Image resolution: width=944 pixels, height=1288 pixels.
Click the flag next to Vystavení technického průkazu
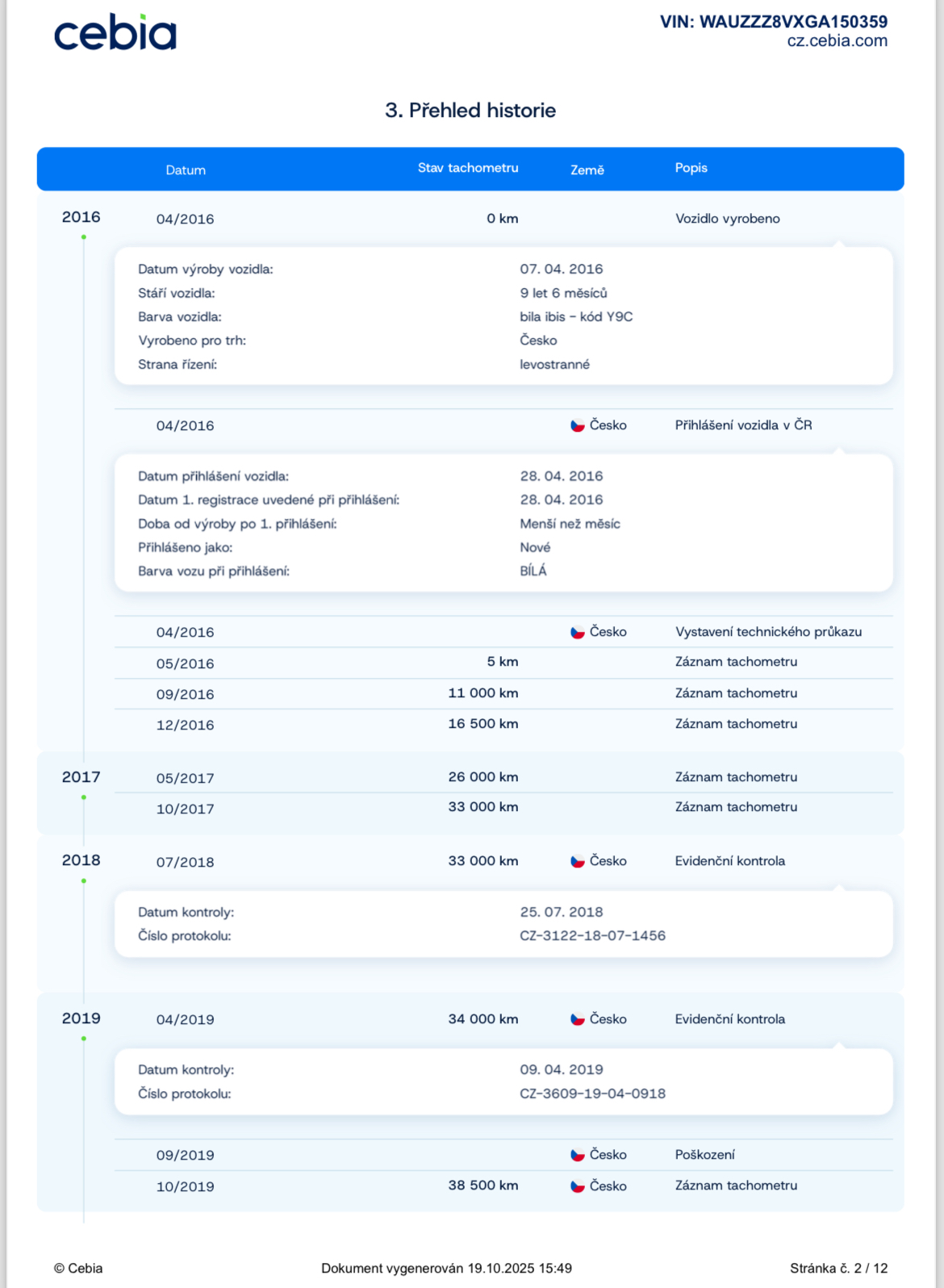pyautogui.click(x=578, y=632)
